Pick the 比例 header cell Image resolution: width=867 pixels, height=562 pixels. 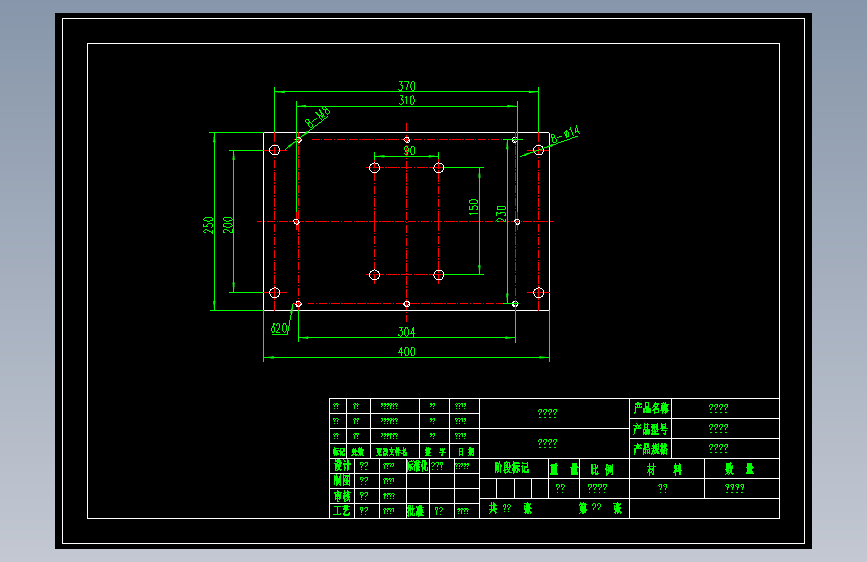click(x=602, y=470)
